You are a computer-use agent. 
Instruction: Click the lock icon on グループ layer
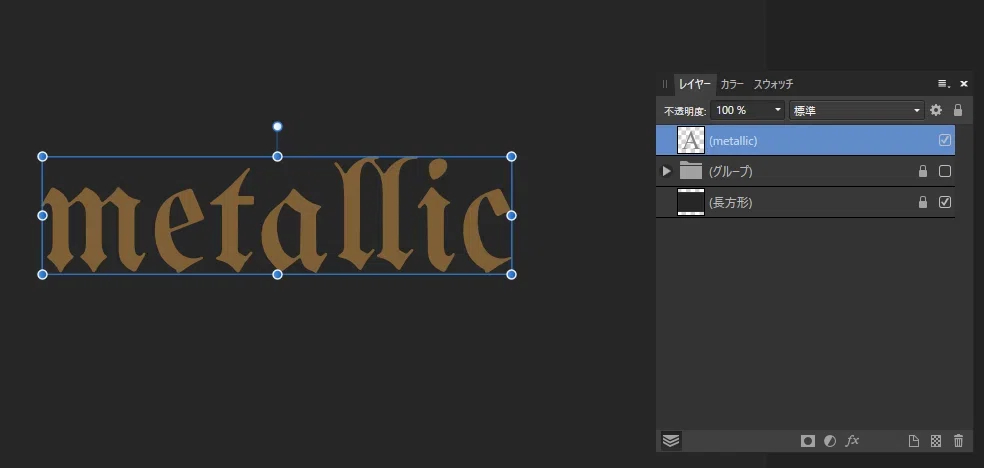point(922,171)
